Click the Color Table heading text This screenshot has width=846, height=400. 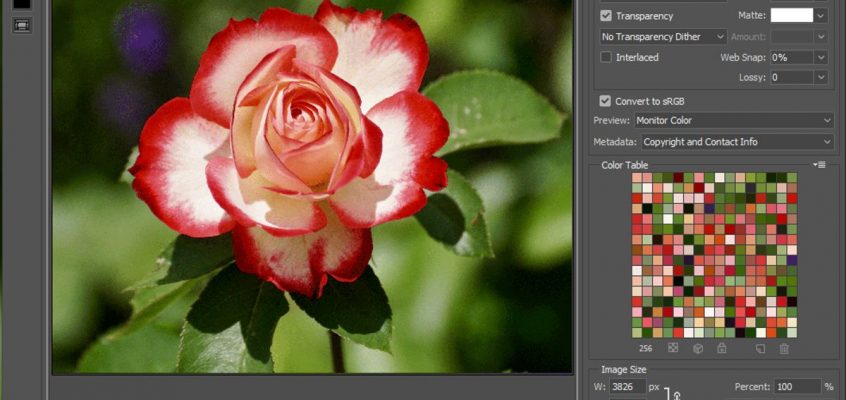(x=625, y=165)
